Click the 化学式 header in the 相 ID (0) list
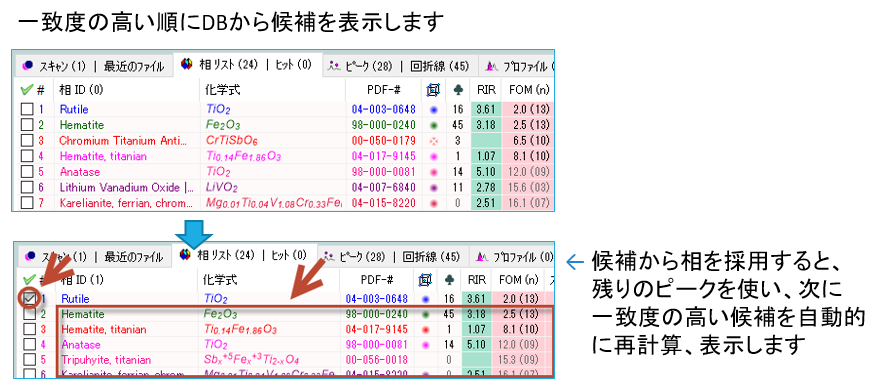This screenshot has width=873, height=384. pos(223,90)
